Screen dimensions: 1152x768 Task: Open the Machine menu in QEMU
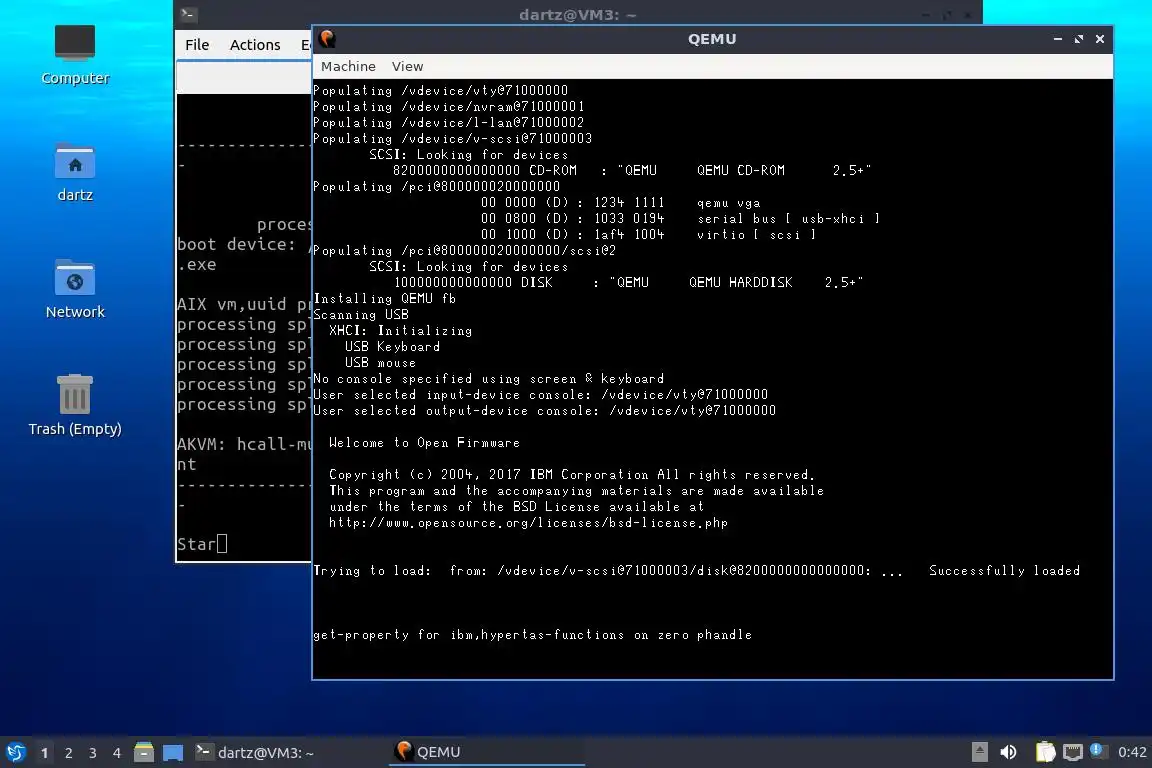pos(348,66)
